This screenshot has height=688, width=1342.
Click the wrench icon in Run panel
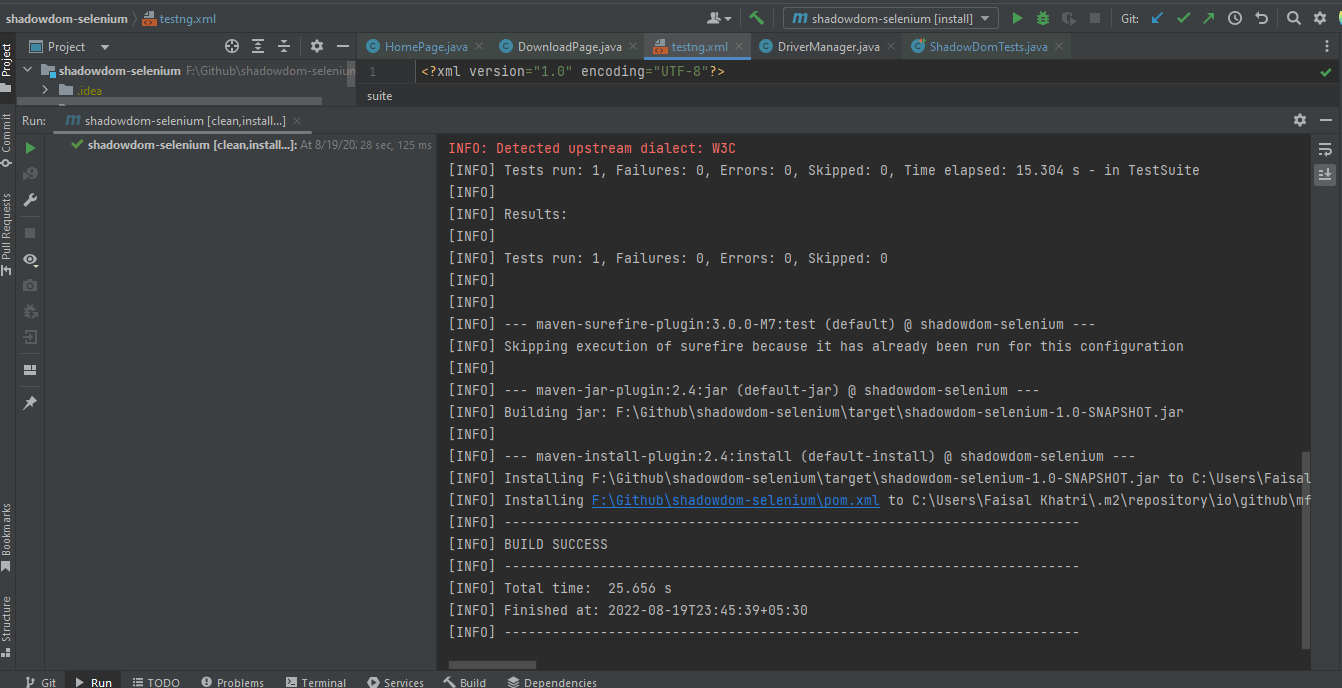click(30, 200)
